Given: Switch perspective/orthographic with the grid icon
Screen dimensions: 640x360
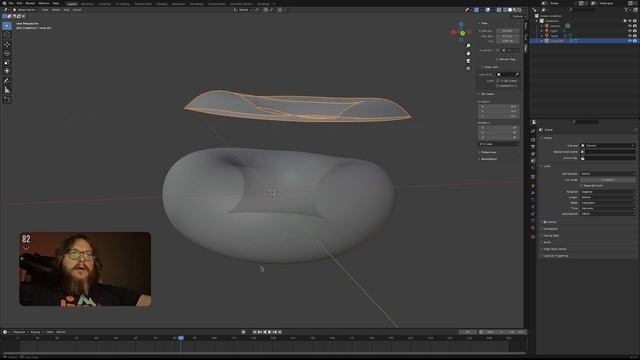Looking at the screenshot, I should pos(468,68).
